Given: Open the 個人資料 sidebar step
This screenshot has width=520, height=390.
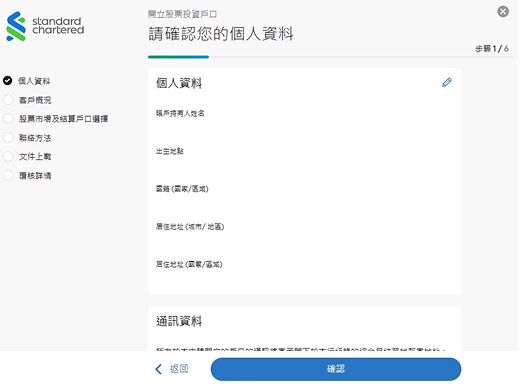Looking at the screenshot, I should coord(34,81).
